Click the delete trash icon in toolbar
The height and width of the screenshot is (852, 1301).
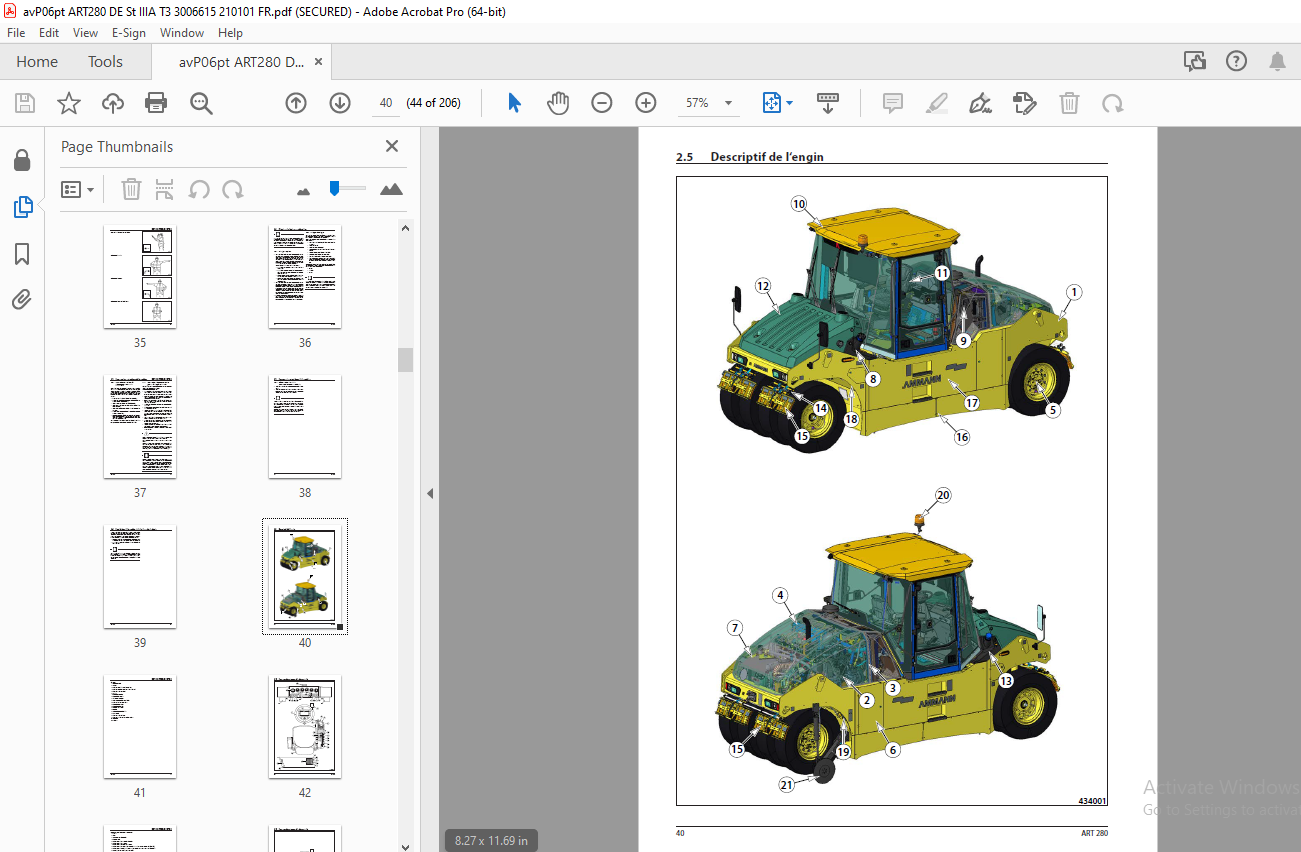tap(1069, 103)
